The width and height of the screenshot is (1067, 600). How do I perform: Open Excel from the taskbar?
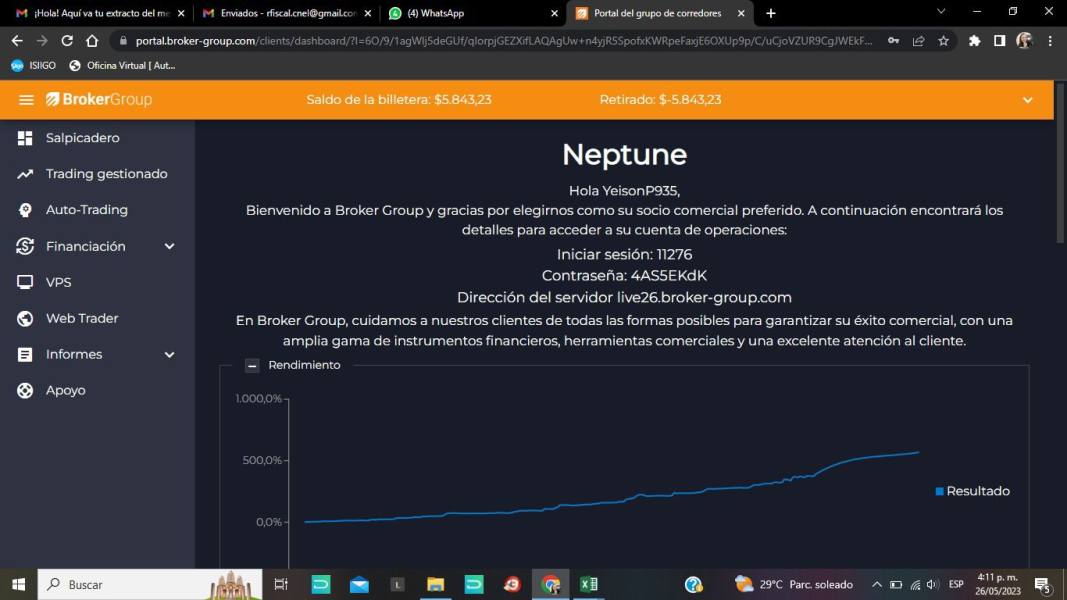point(589,584)
